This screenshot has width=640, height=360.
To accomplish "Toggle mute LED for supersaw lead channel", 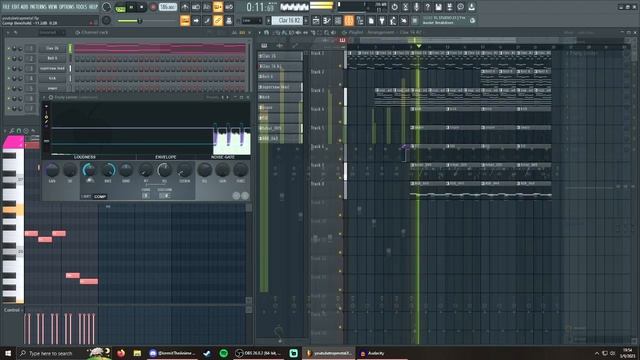I will coord(9,68).
